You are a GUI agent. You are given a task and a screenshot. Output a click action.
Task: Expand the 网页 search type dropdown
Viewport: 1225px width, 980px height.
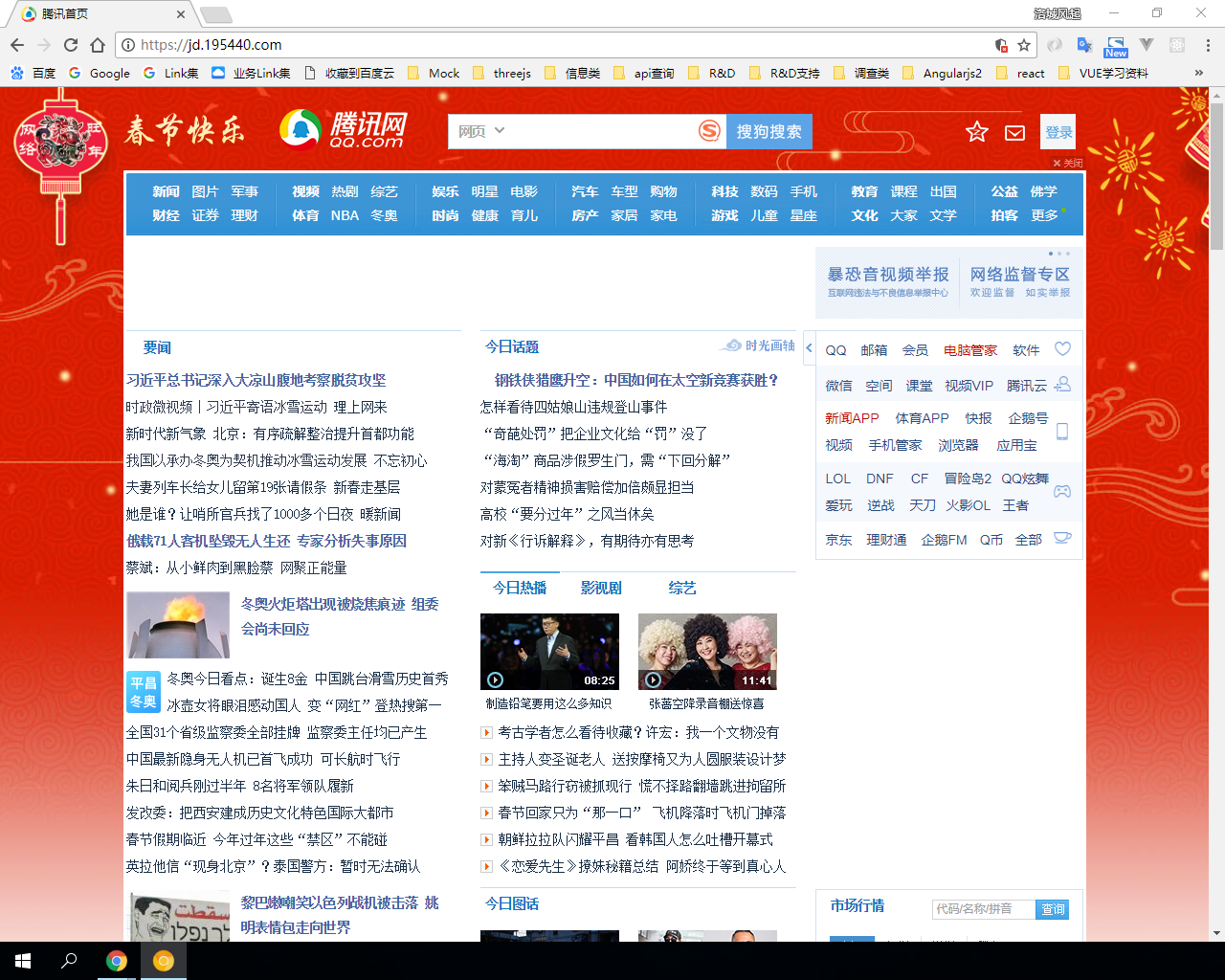(x=481, y=131)
